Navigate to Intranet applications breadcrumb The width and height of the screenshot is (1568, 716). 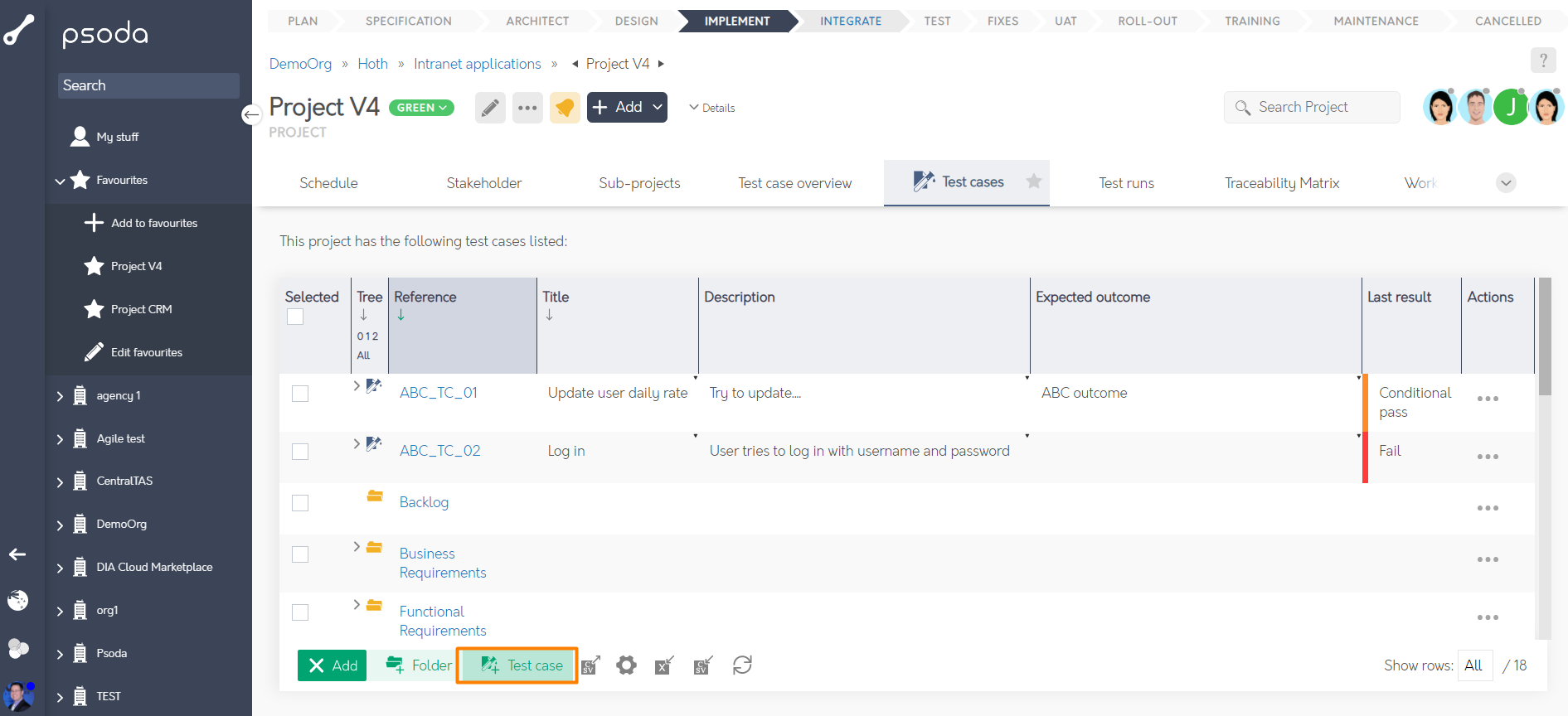click(x=477, y=64)
